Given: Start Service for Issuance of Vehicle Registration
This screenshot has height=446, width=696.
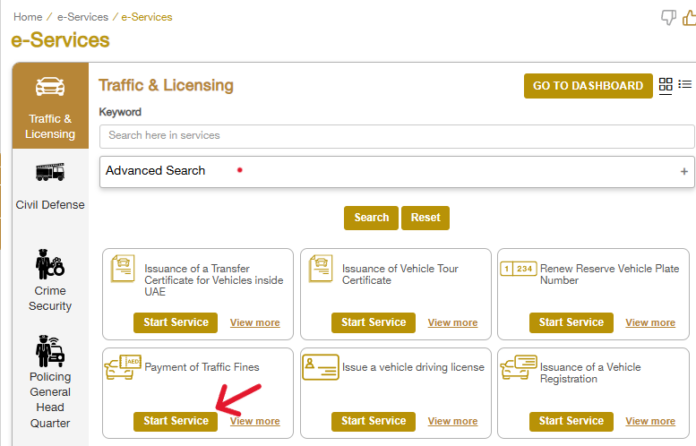Looking at the screenshot, I should [571, 421].
